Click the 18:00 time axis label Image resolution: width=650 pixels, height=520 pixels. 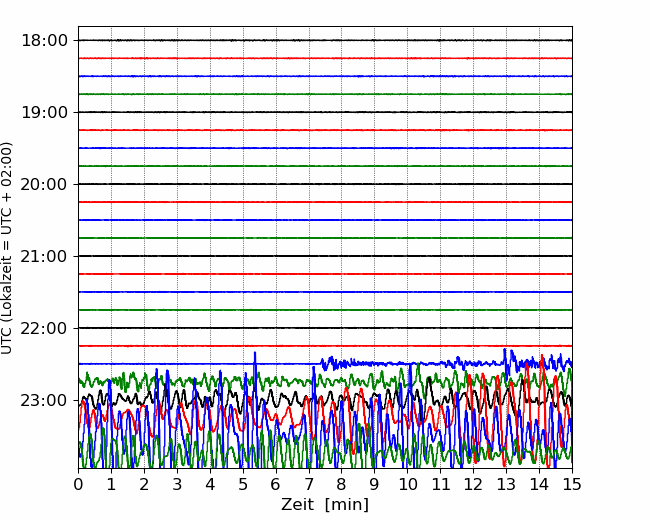44,41
